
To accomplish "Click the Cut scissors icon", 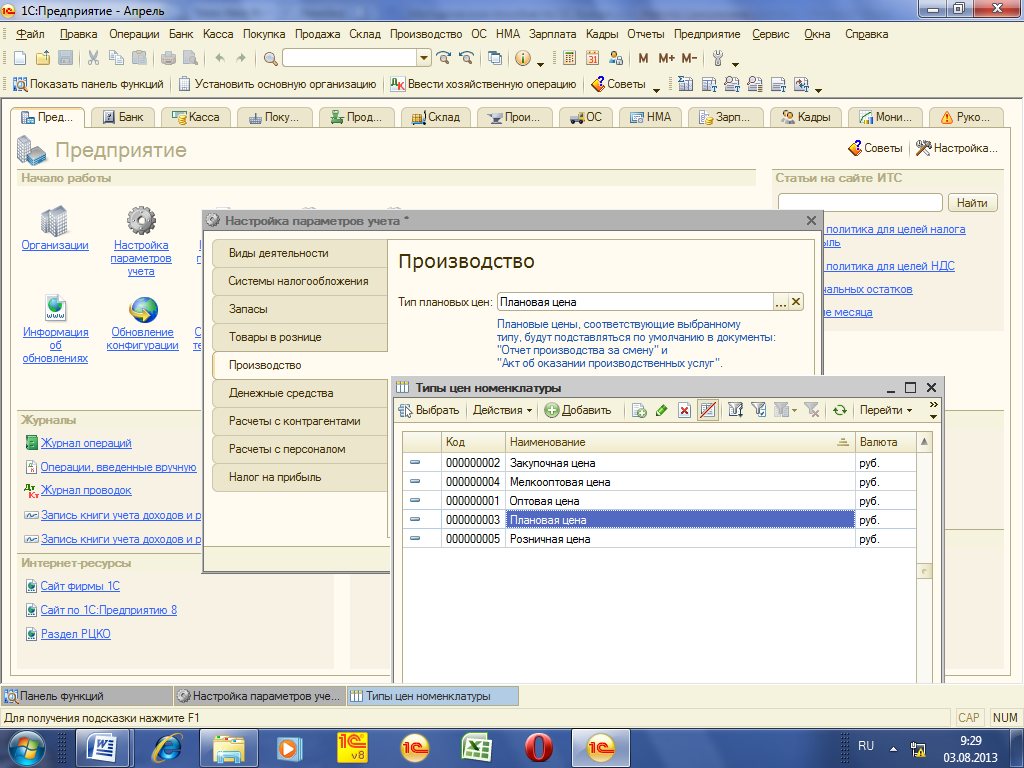I will coord(93,58).
